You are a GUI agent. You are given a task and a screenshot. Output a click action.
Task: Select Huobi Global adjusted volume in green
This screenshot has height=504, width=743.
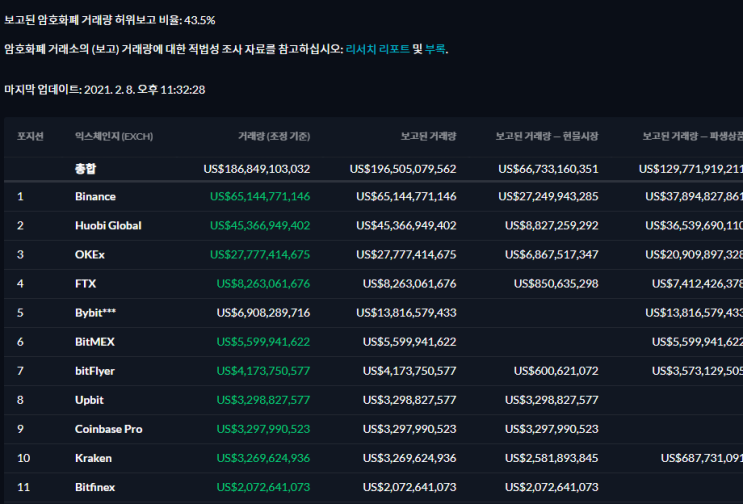[x=260, y=225]
